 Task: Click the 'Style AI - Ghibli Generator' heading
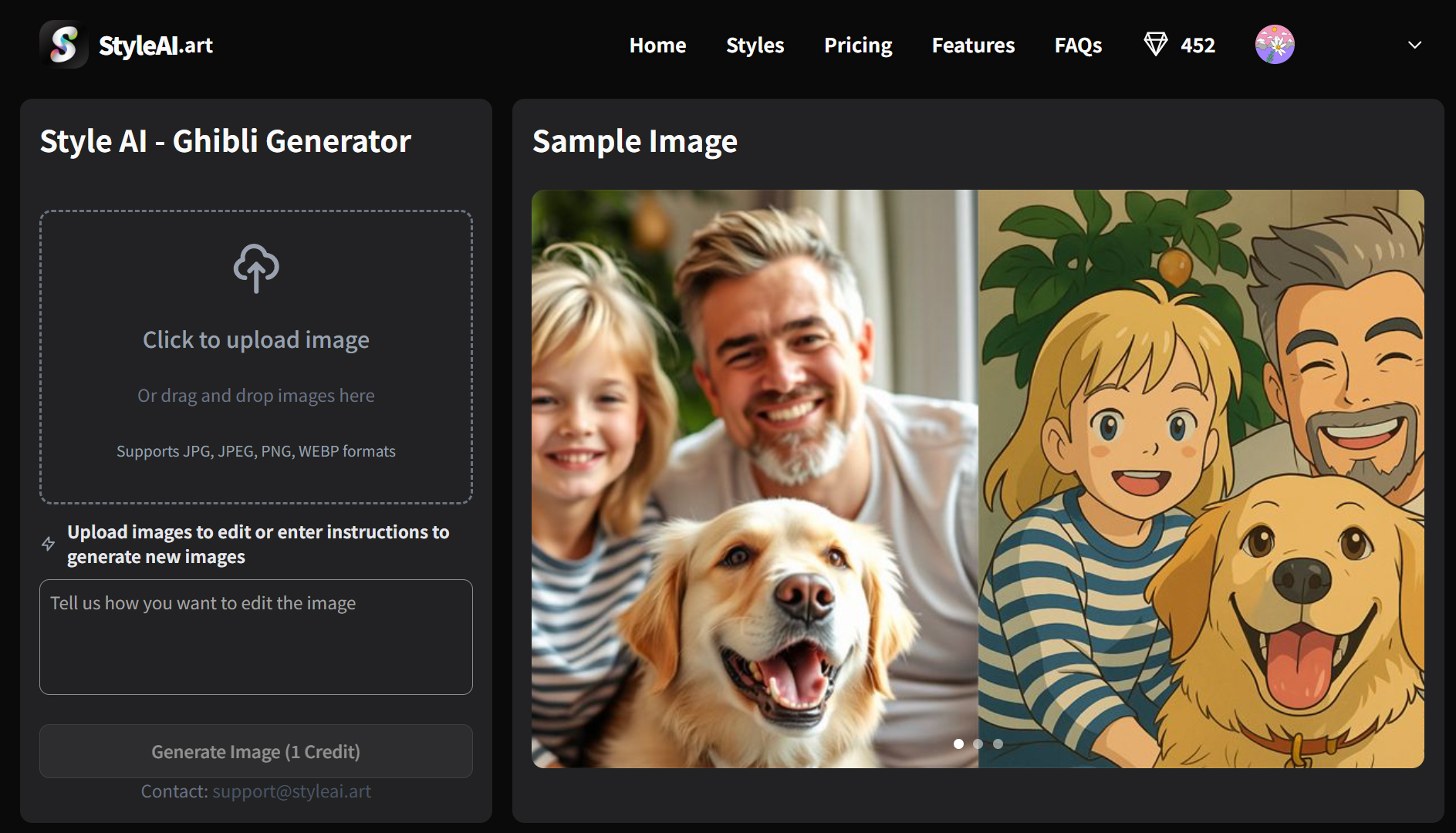coord(225,141)
